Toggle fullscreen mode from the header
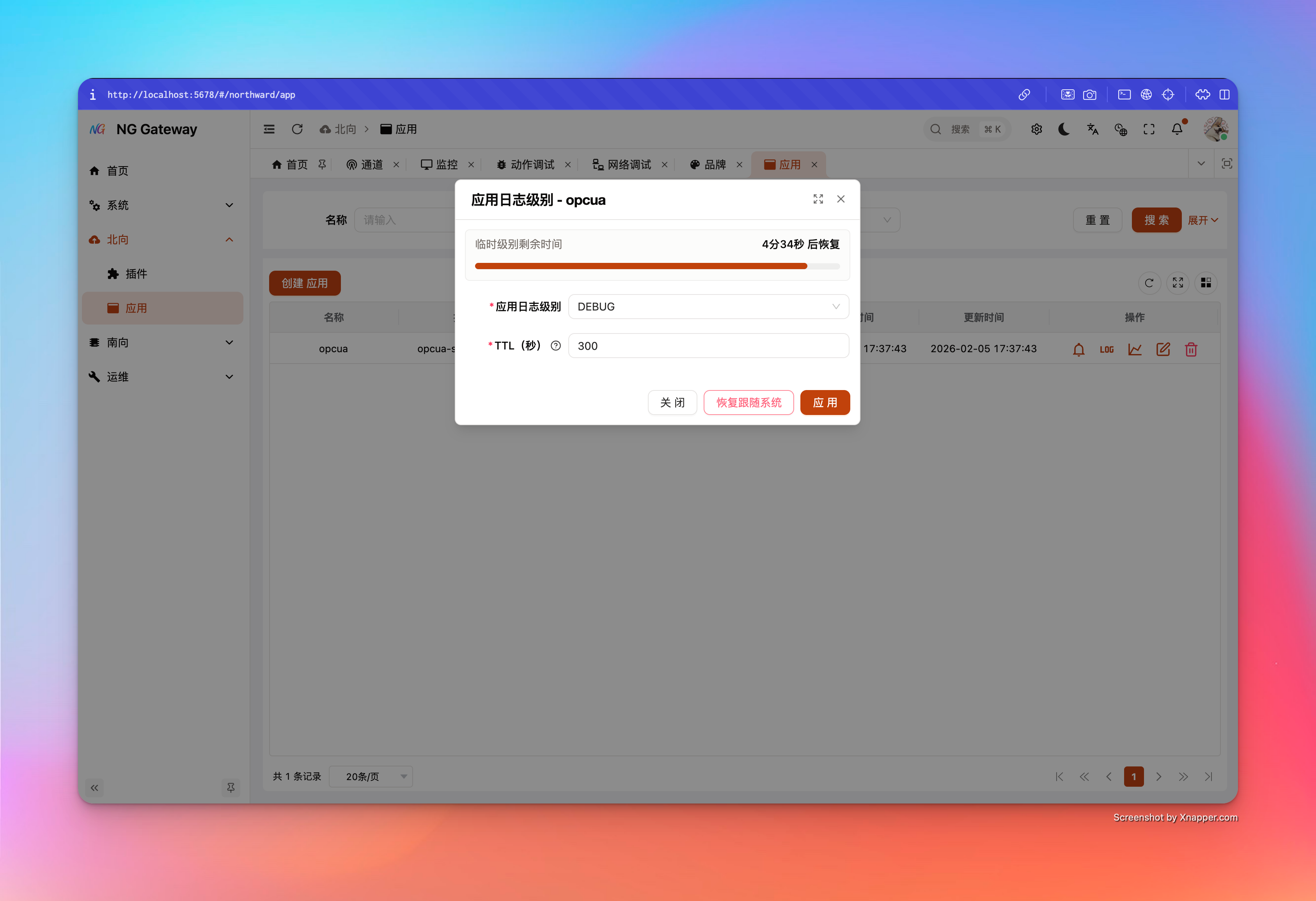 click(1148, 129)
